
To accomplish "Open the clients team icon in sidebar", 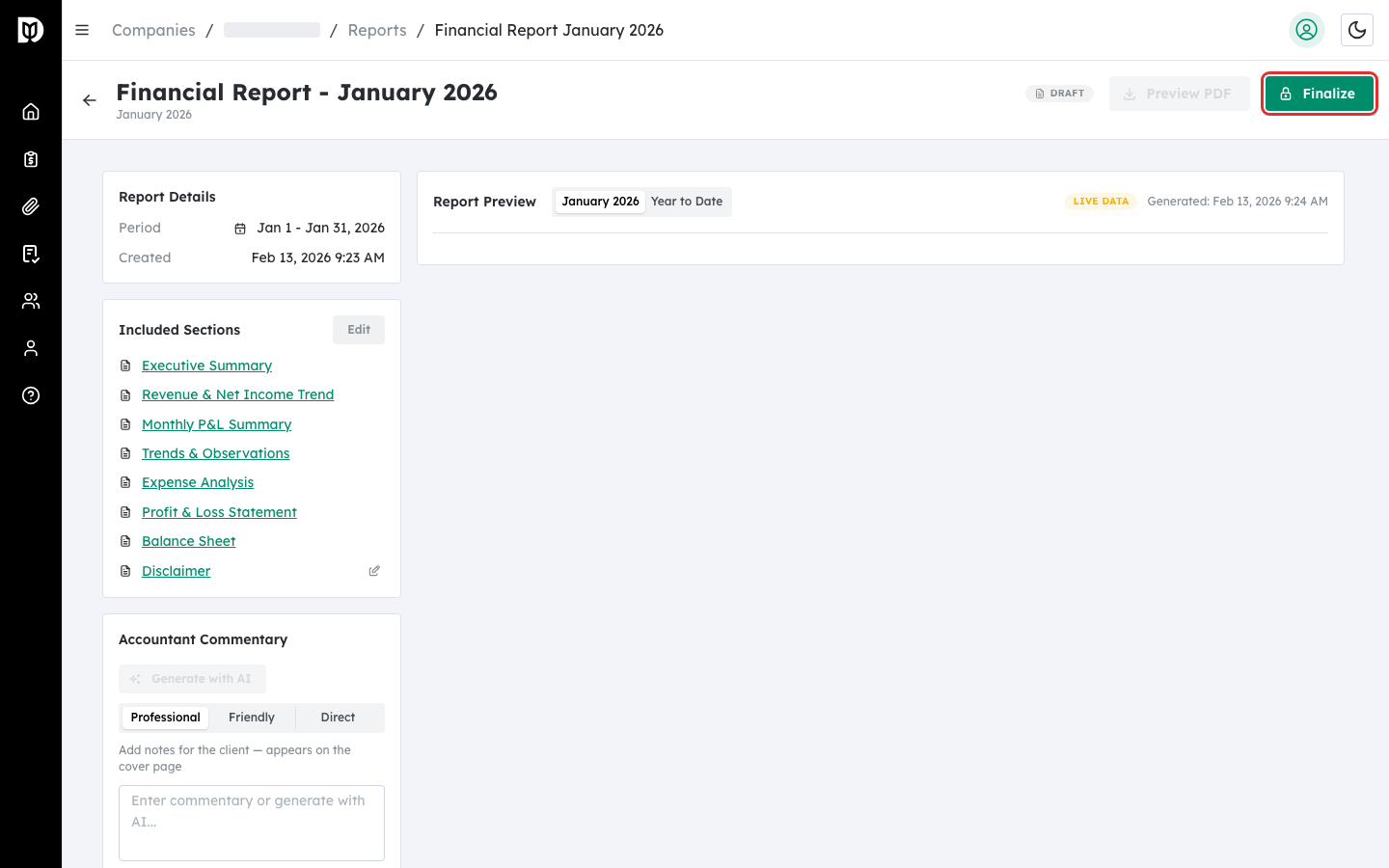I will (31, 300).
